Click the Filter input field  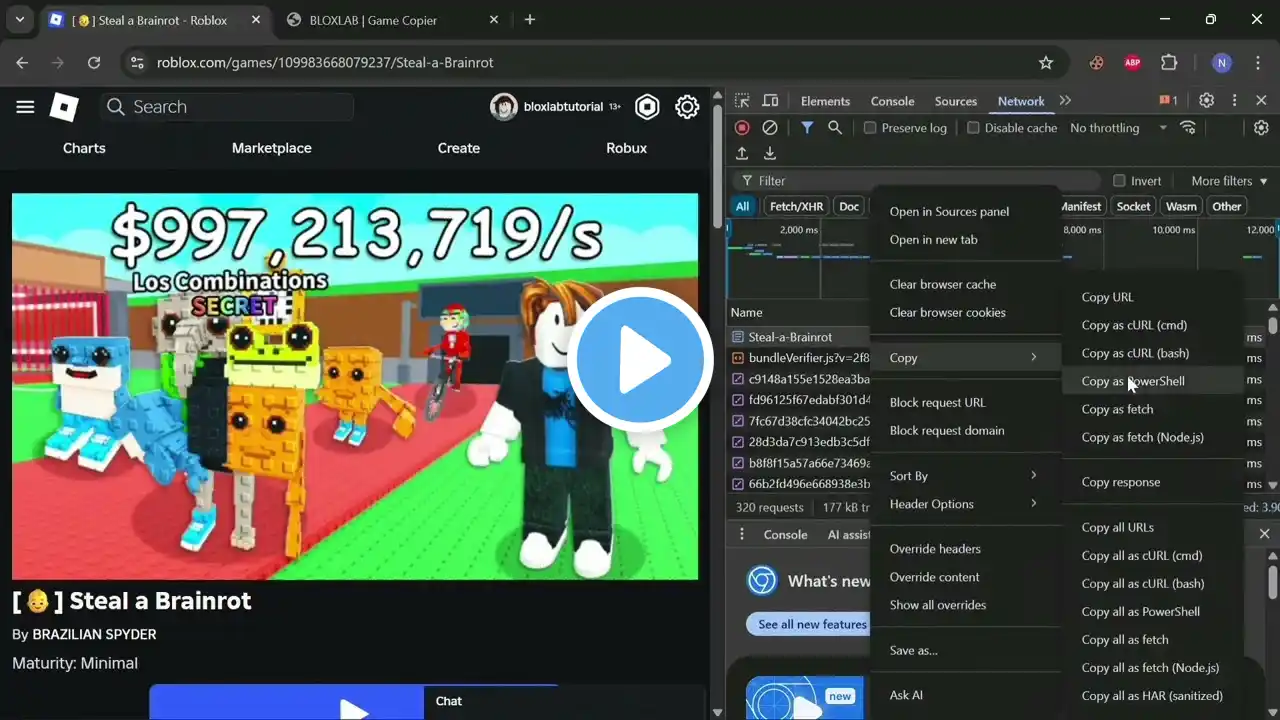pos(919,181)
